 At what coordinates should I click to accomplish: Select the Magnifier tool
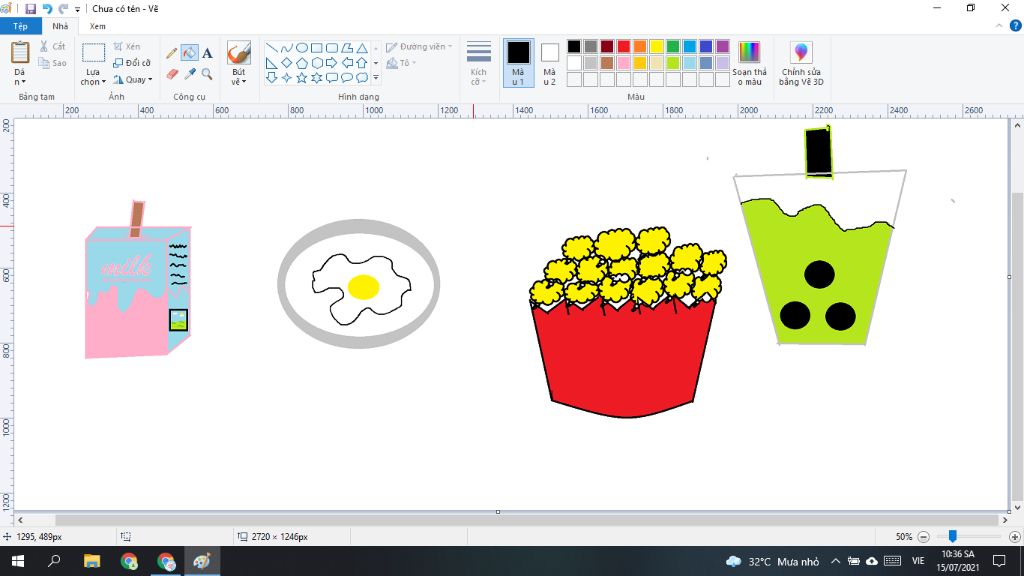pyautogui.click(x=207, y=74)
